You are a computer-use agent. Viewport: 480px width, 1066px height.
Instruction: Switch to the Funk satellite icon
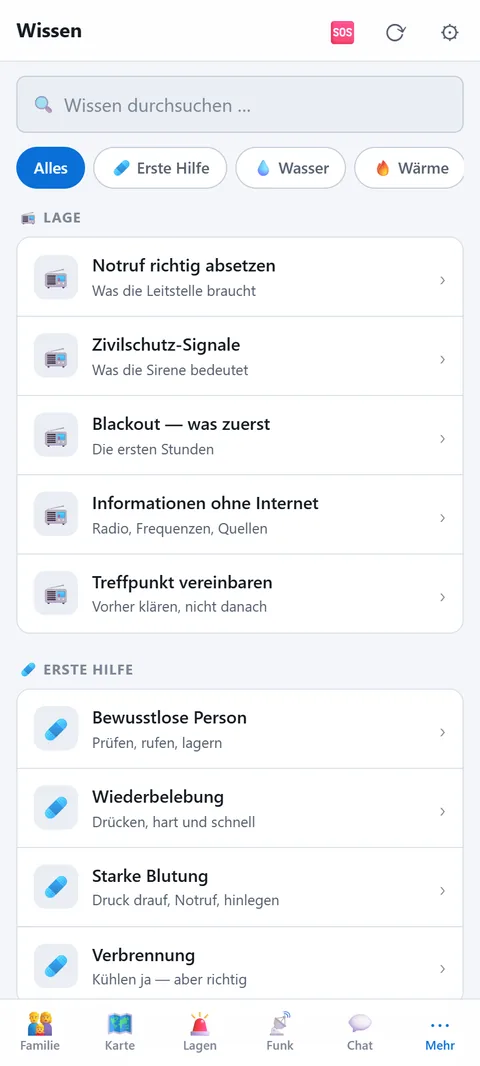(x=279, y=1023)
